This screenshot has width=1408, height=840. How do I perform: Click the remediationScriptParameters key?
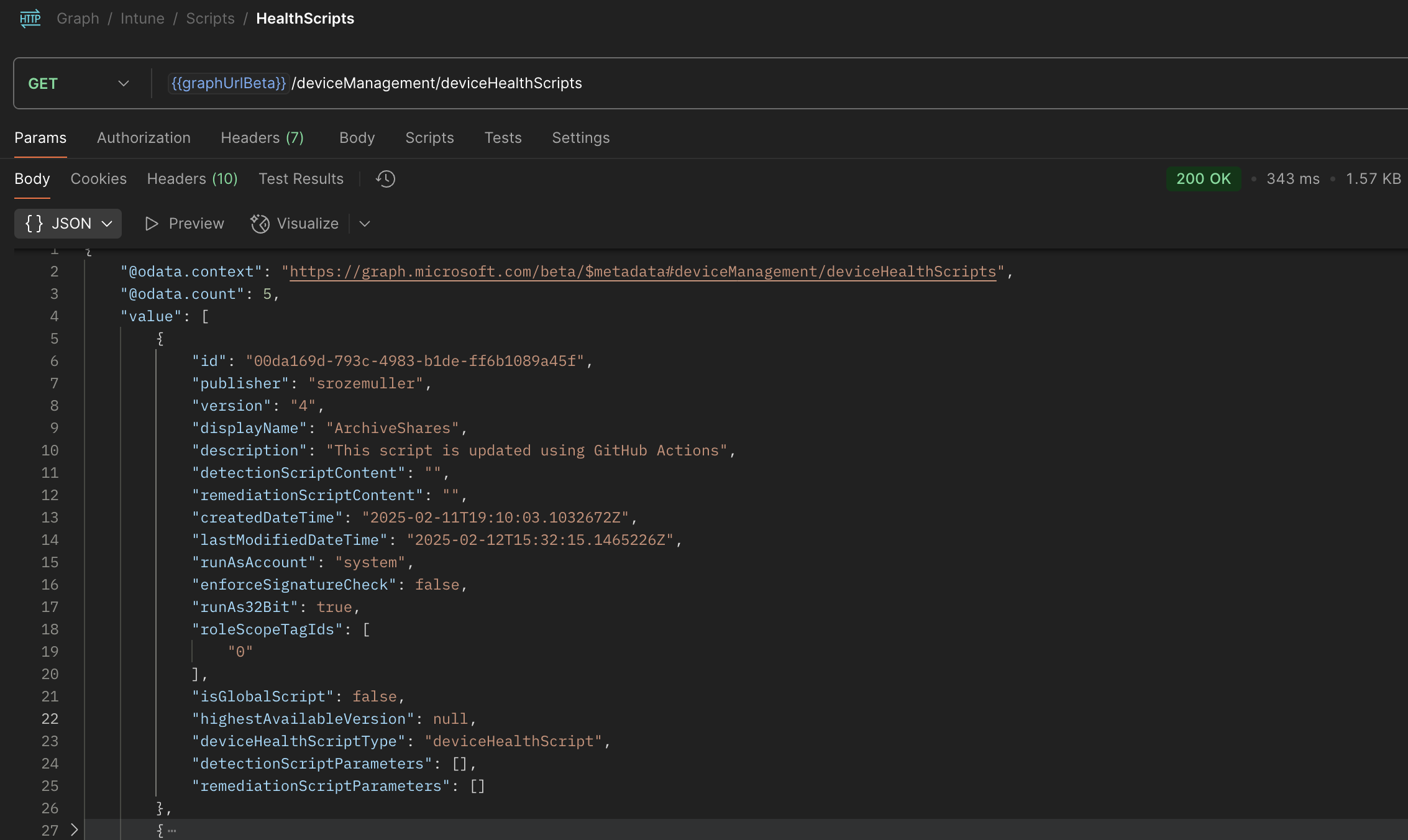point(321,786)
